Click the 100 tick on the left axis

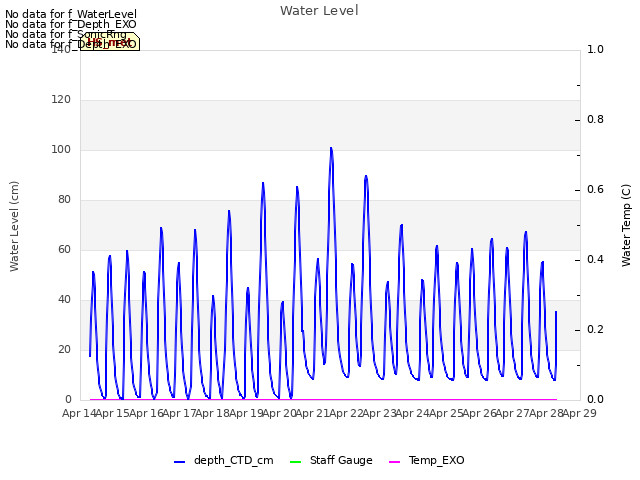tap(61, 149)
